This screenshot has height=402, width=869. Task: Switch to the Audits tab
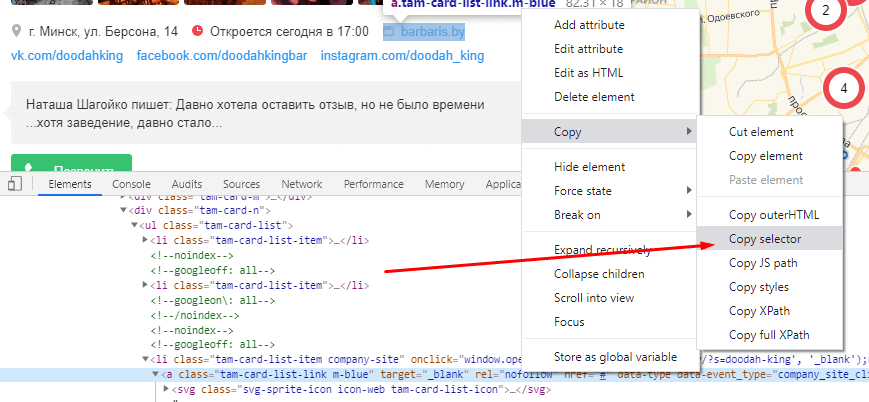point(187,184)
